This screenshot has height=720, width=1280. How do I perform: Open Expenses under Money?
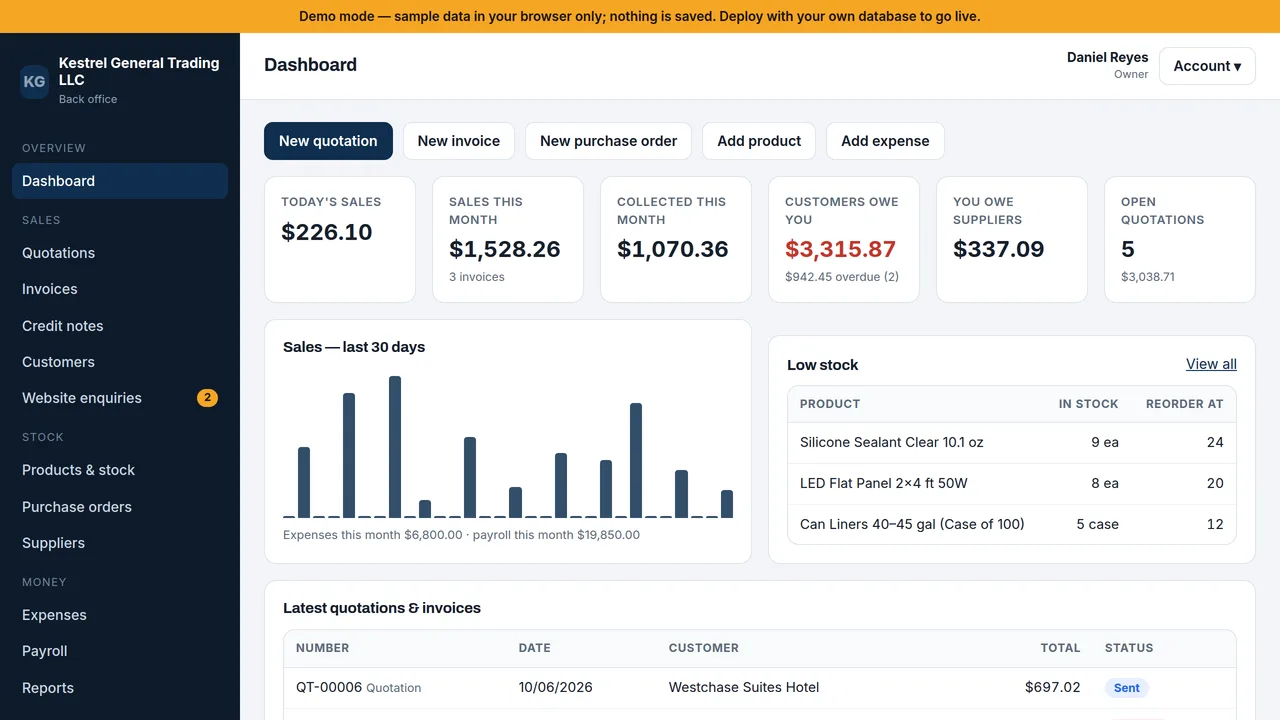(x=120, y=615)
